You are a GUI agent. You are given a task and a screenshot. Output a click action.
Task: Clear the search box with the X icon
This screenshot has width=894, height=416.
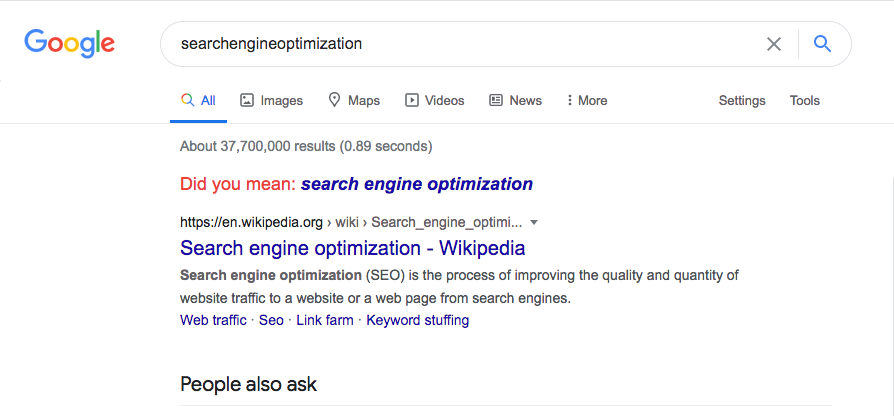pyautogui.click(x=774, y=44)
